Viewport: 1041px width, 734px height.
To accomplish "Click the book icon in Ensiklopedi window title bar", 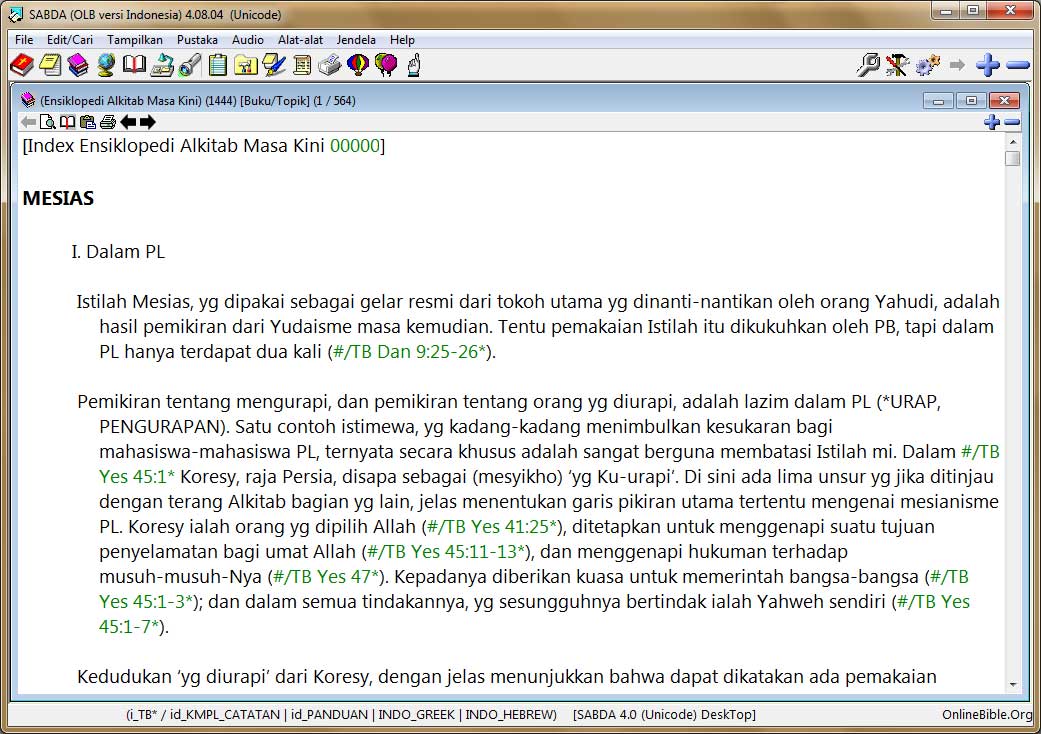I will point(28,101).
